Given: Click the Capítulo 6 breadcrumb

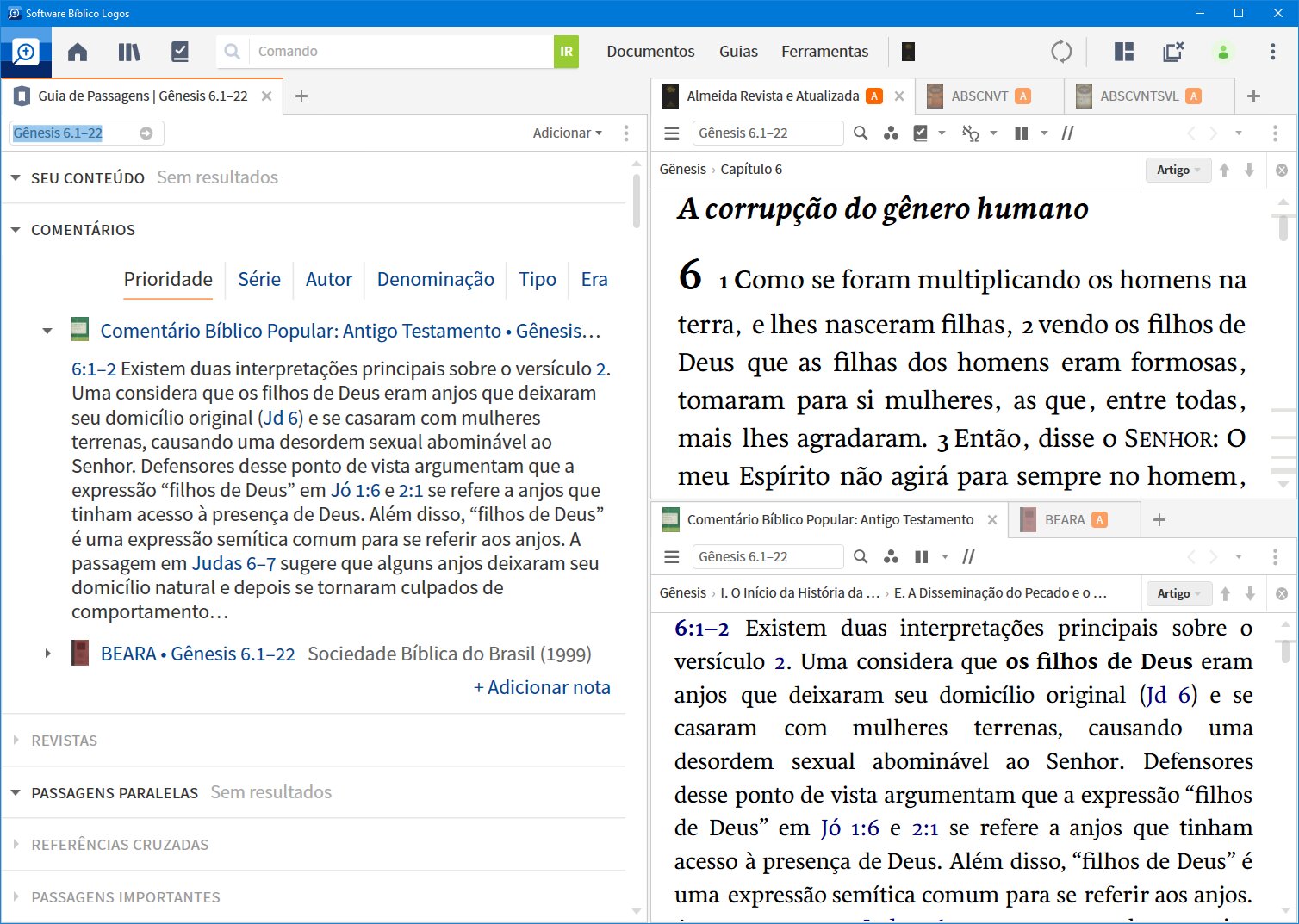Looking at the screenshot, I should coord(751,170).
